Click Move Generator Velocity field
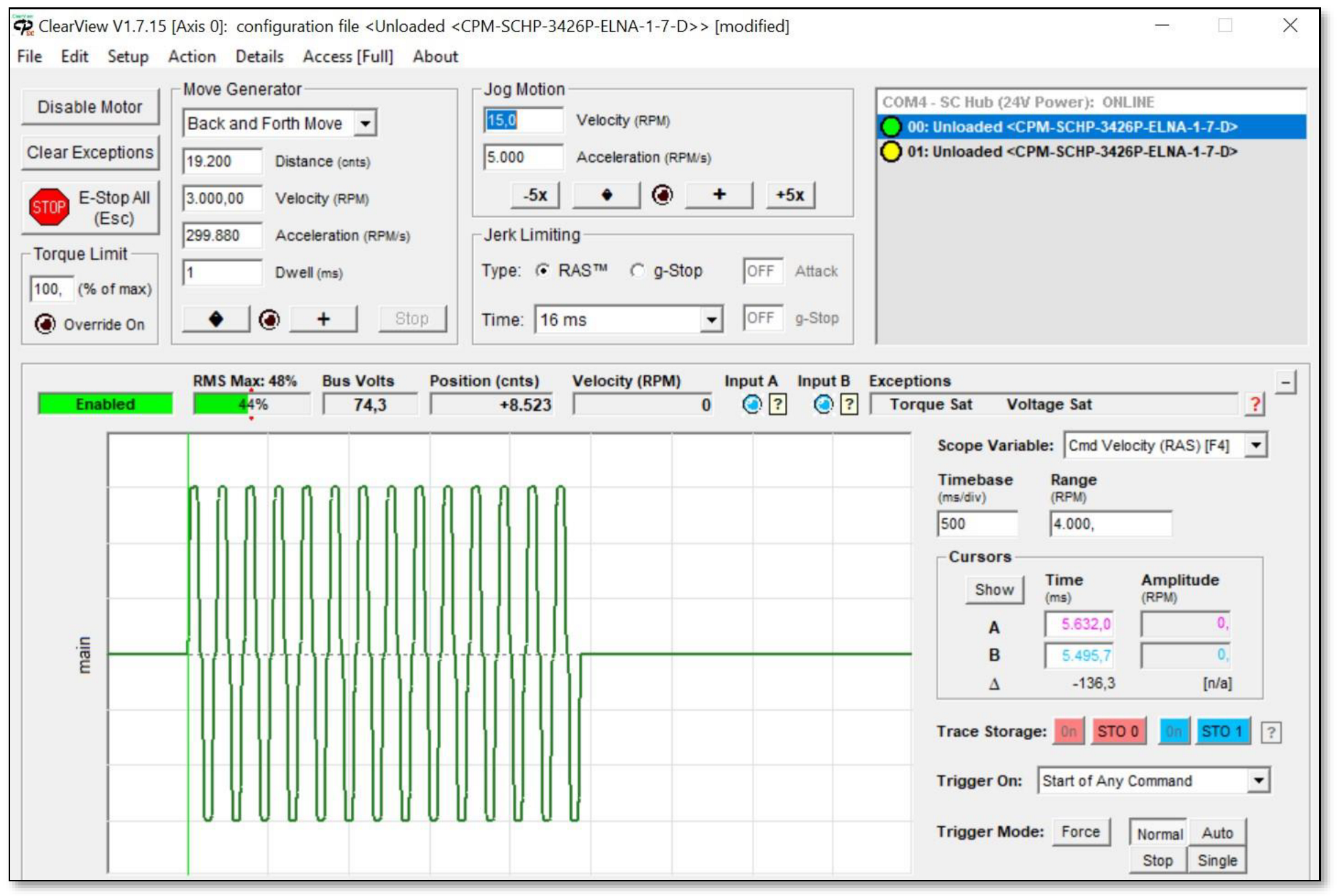The width and height of the screenshot is (1337, 896). point(222,199)
